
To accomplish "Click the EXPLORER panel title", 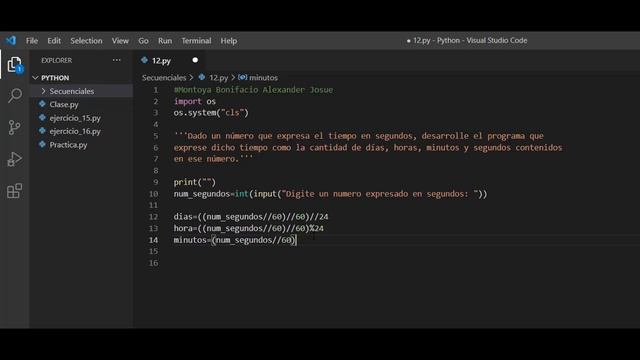I will pos(56,60).
